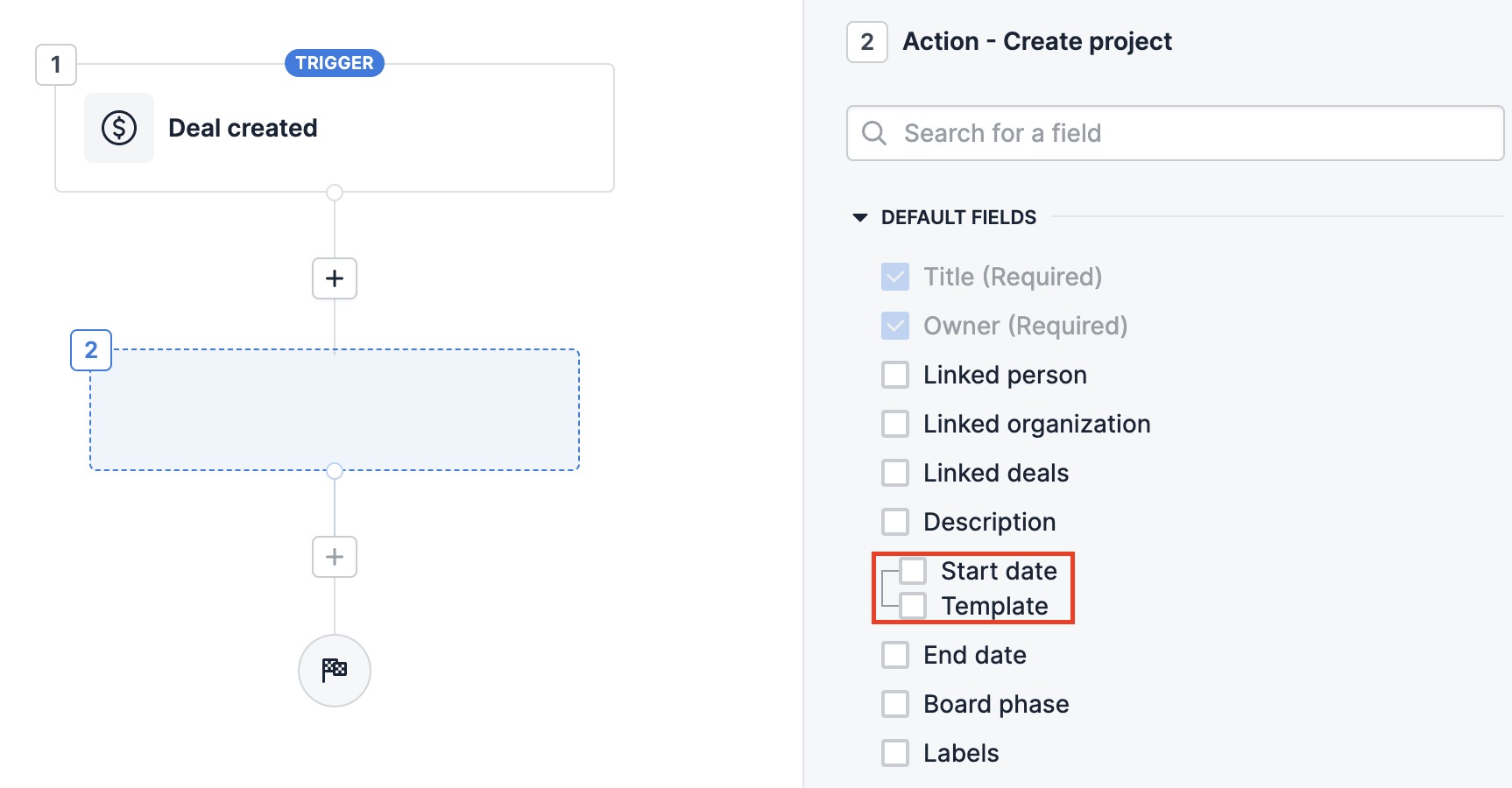
Task: Add a step after the trigger
Action: coord(335,278)
